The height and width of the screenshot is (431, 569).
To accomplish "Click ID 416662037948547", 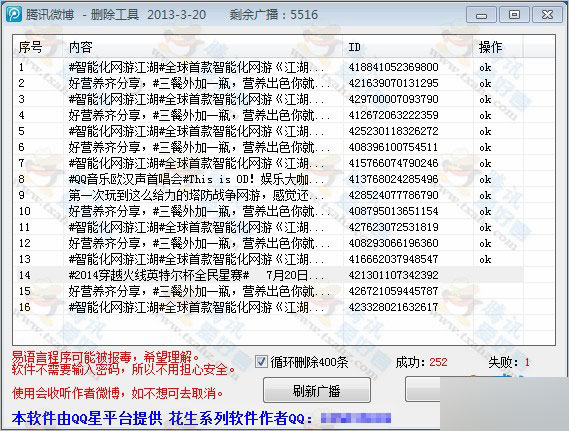I will pos(393,259).
